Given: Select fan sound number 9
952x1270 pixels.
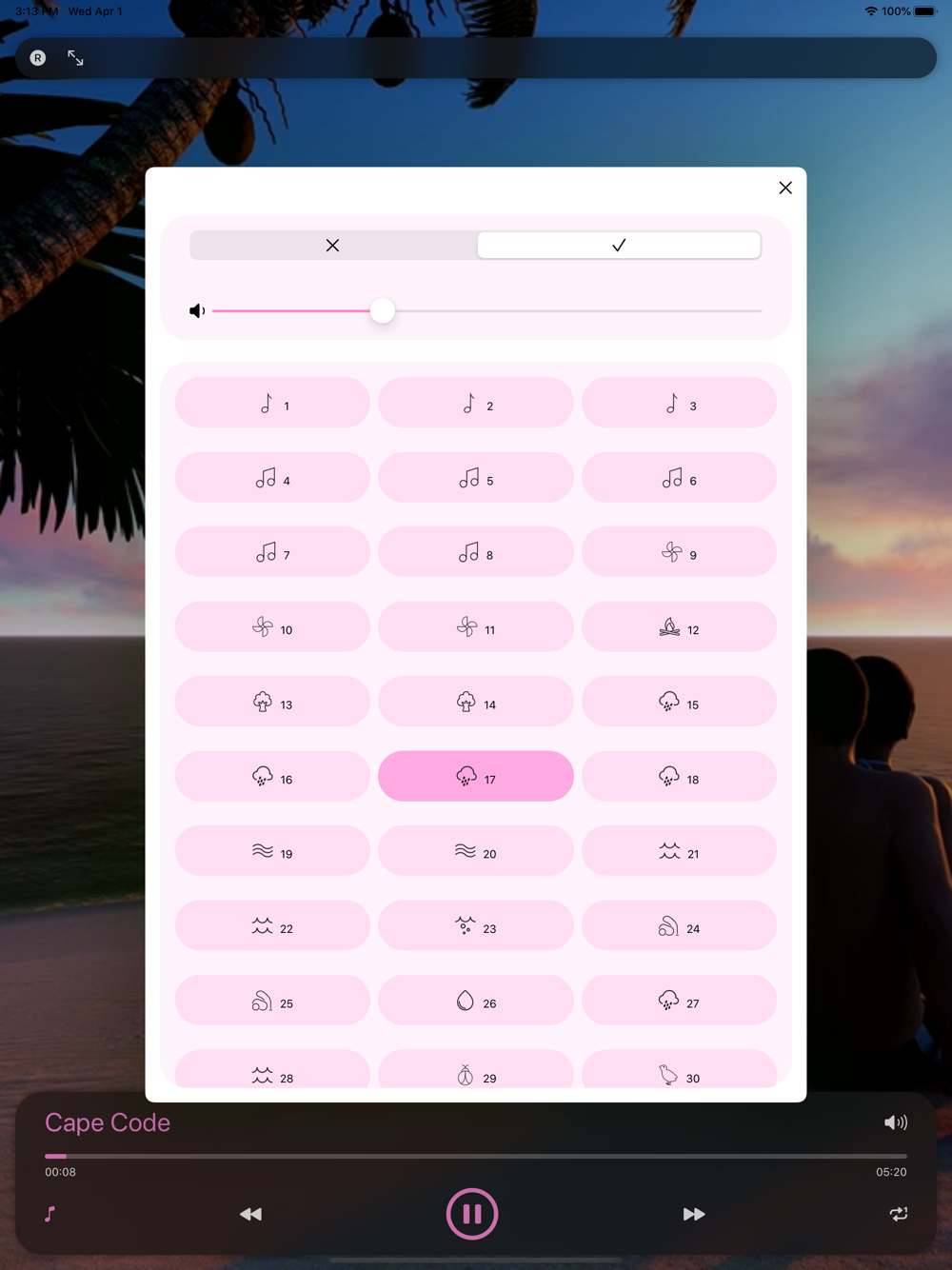Looking at the screenshot, I should pos(679,552).
